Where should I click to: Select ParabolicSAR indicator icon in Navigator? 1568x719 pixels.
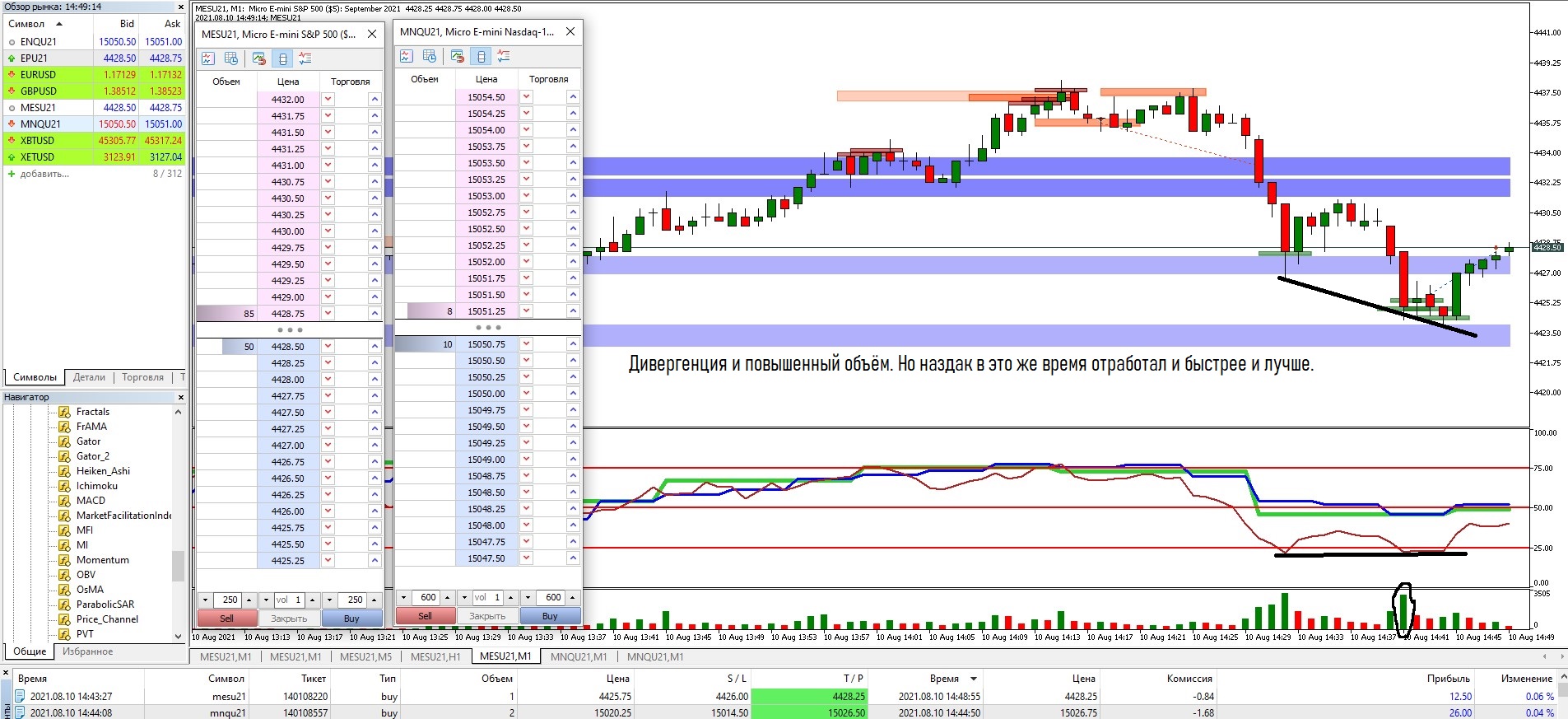point(64,605)
